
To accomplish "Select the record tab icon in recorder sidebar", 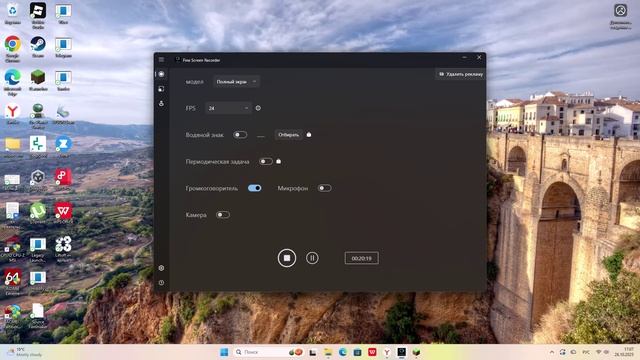I will 162,74.
